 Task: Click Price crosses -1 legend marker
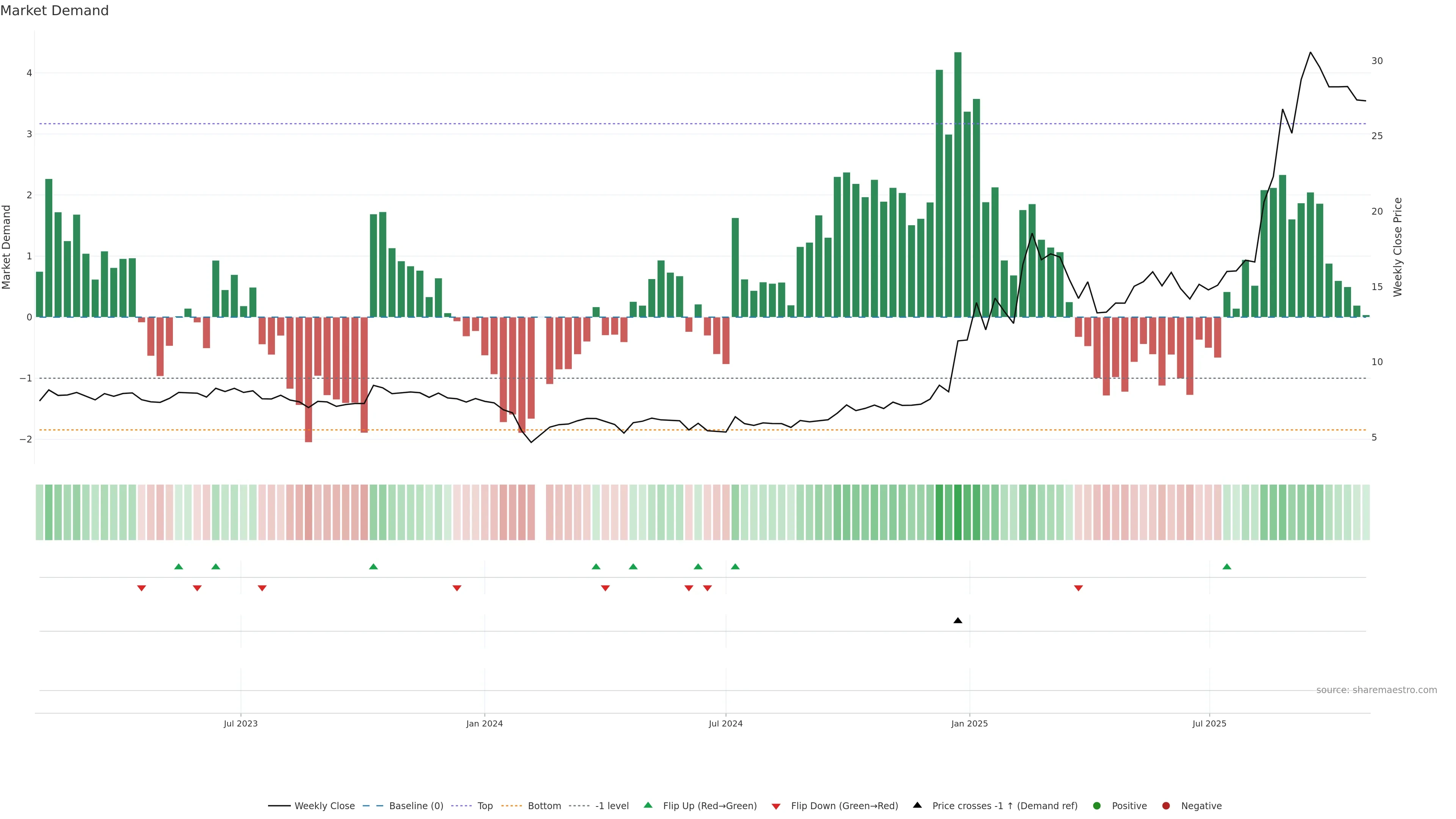[917, 805]
